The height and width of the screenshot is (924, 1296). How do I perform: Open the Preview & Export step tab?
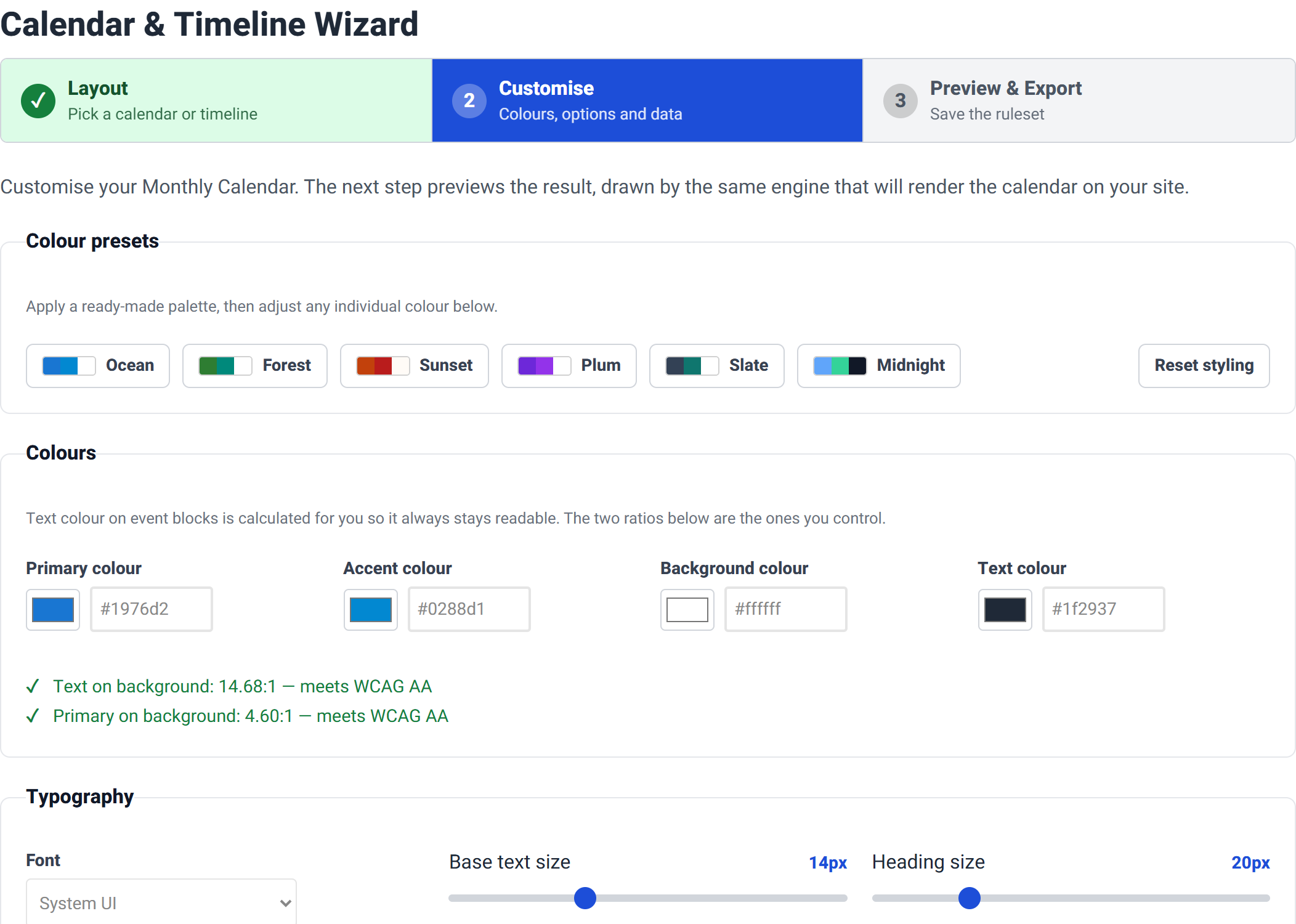pos(1079,100)
